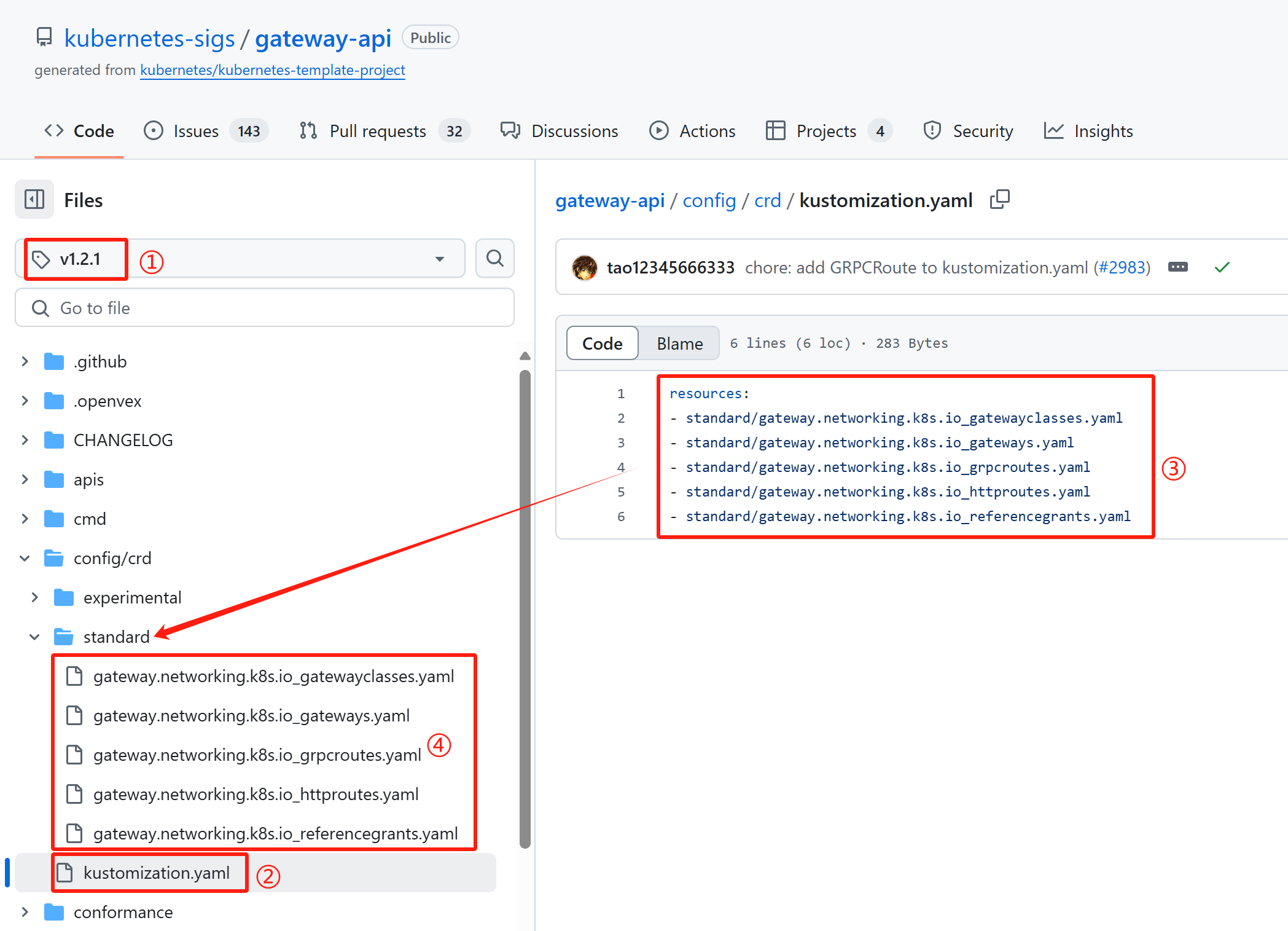The width and height of the screenshot is (1288, 931).
Task: Open tao12345666333's avatar
Action: click(584, 267)
